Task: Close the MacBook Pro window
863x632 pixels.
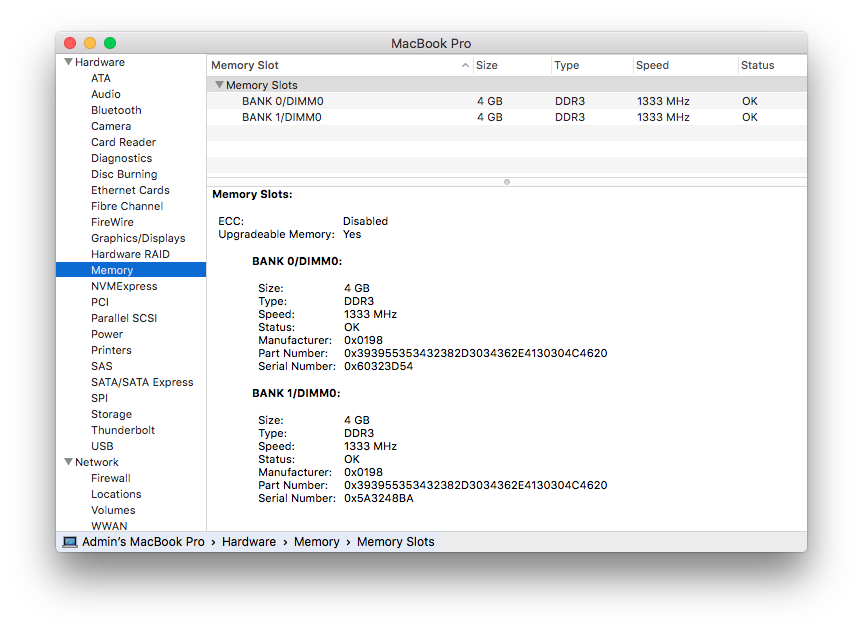Action: pyautogui.click(x=70, y=43)
